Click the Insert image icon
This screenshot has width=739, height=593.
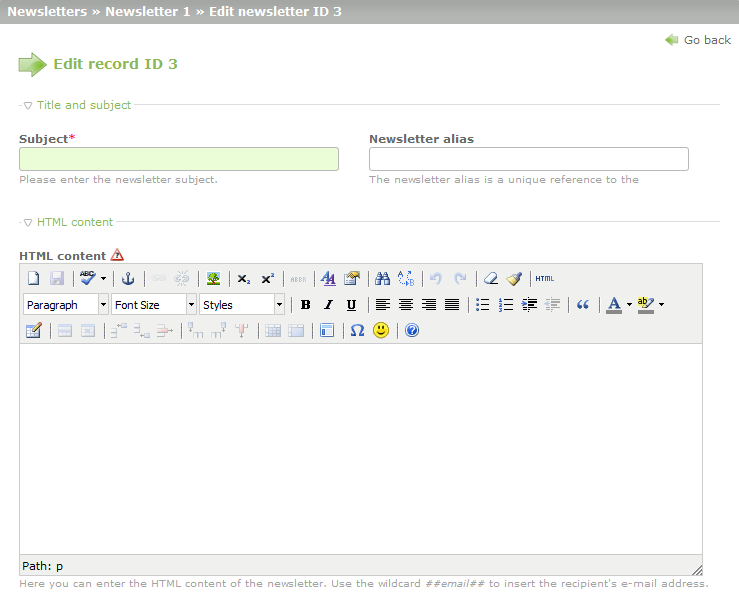[213, 279]
